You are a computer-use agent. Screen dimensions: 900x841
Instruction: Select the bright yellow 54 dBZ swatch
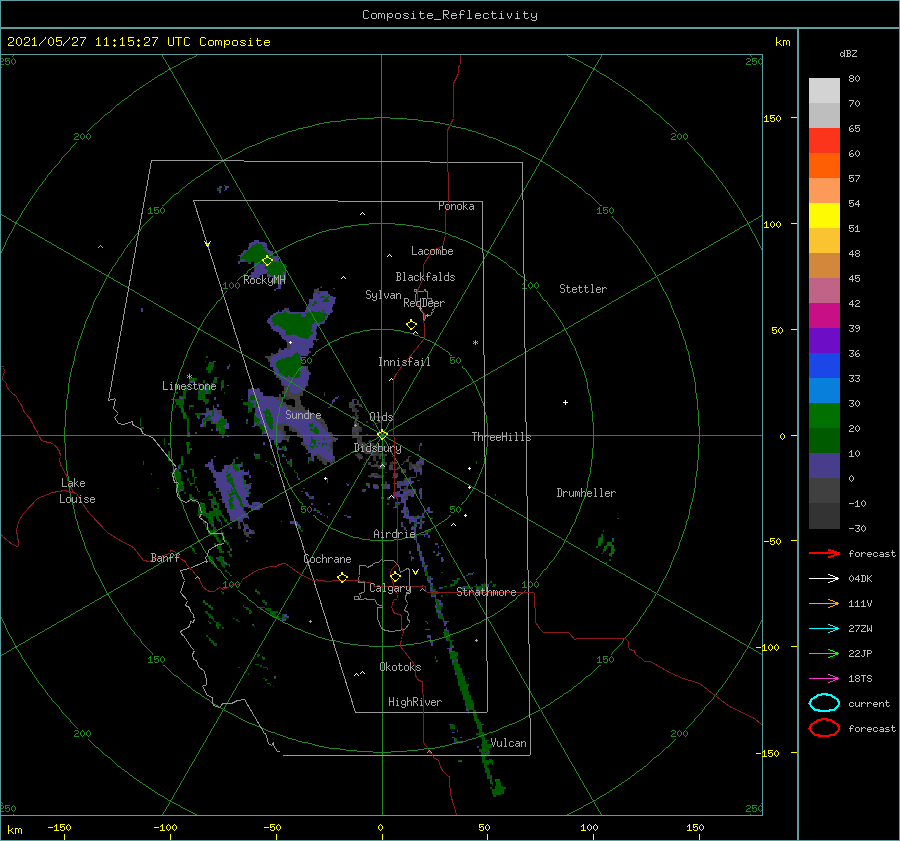[824, 216]
